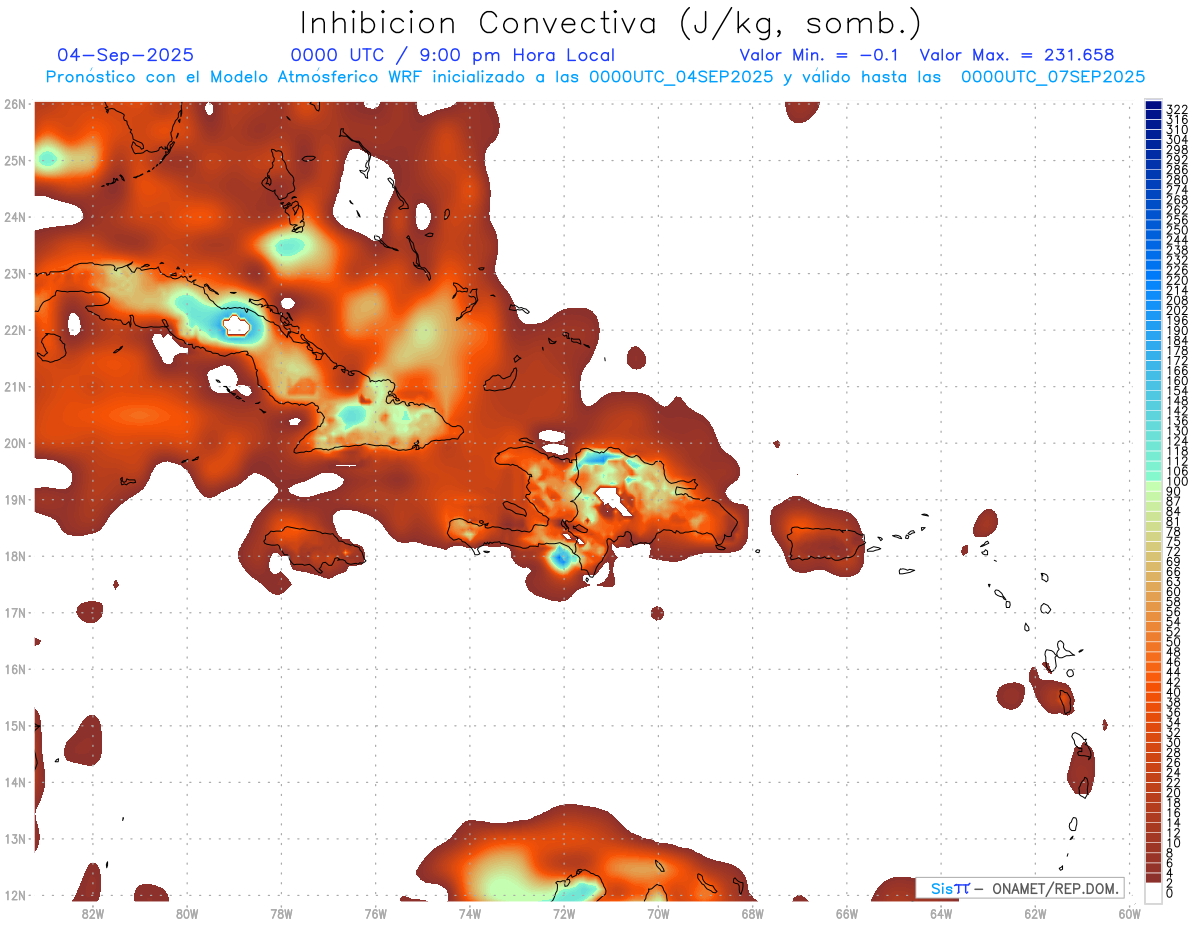
Task: Click the Inhibicion Convectiva chart title
Action: pos(611,22)
